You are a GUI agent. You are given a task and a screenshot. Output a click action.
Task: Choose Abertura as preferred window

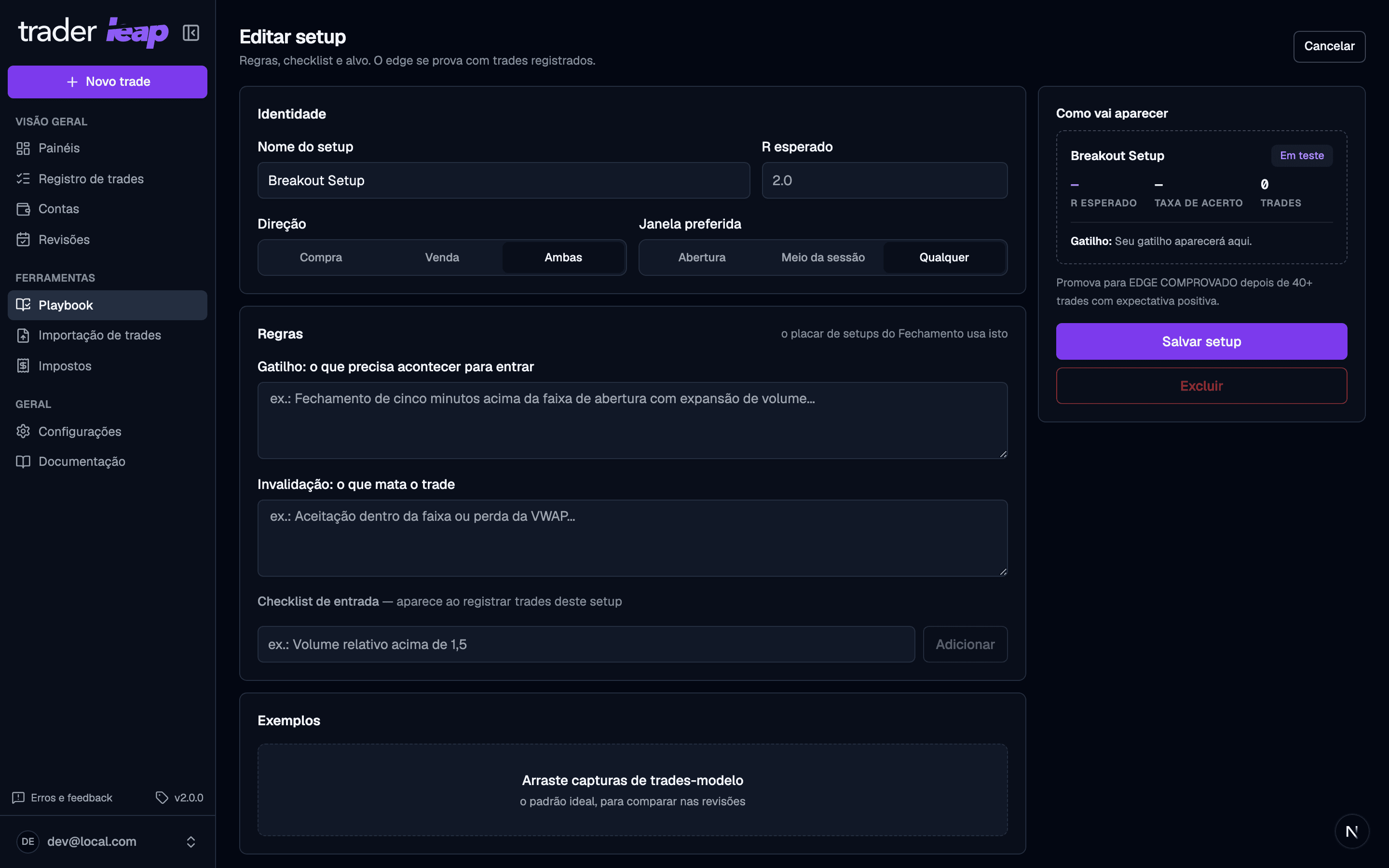click(x=701, y=257)
